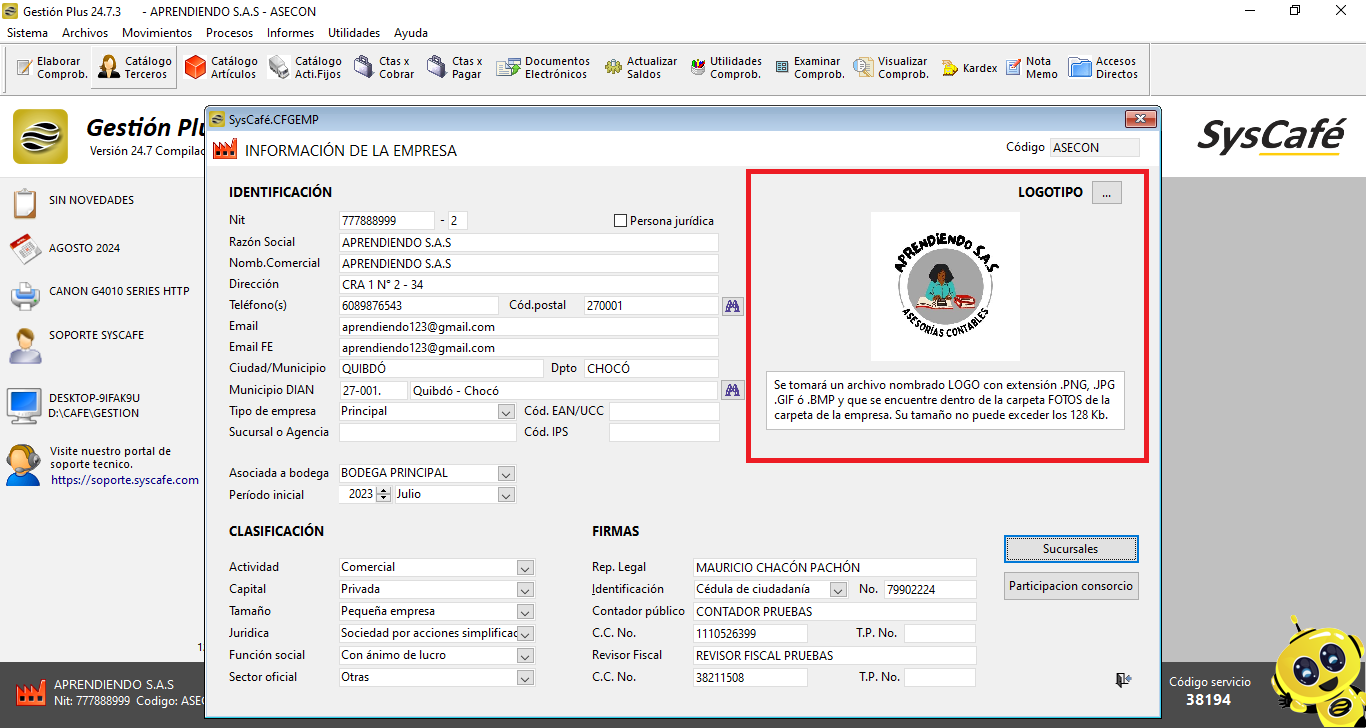Open the soporte.syscafe.com link

coord(125,480)
